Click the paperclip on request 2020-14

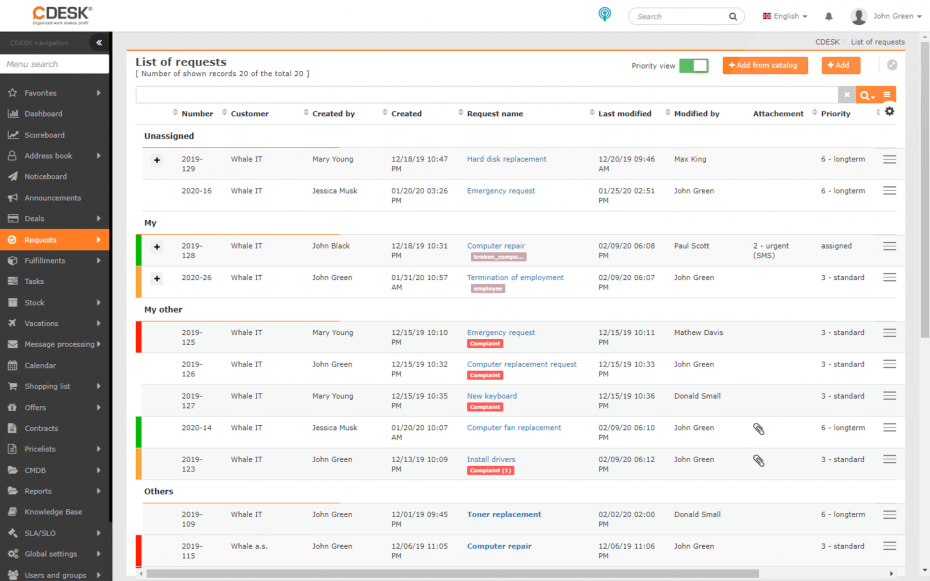(758, 428)
